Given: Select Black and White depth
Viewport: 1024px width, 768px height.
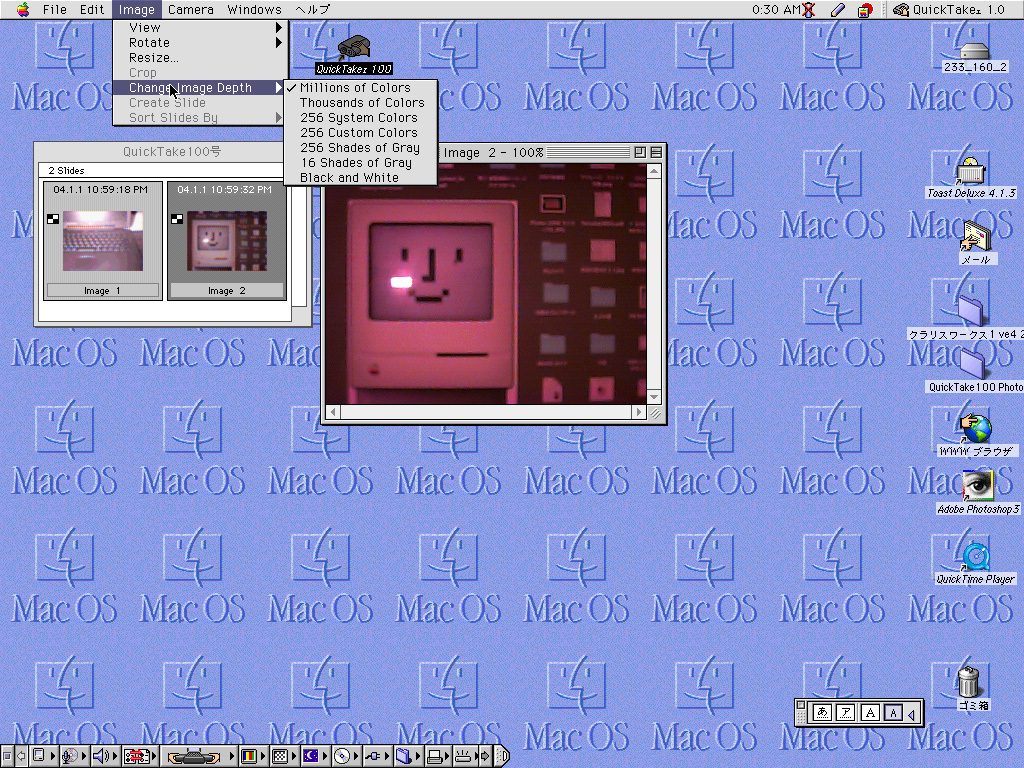Looking at the screenshot, I should point(360,178).
